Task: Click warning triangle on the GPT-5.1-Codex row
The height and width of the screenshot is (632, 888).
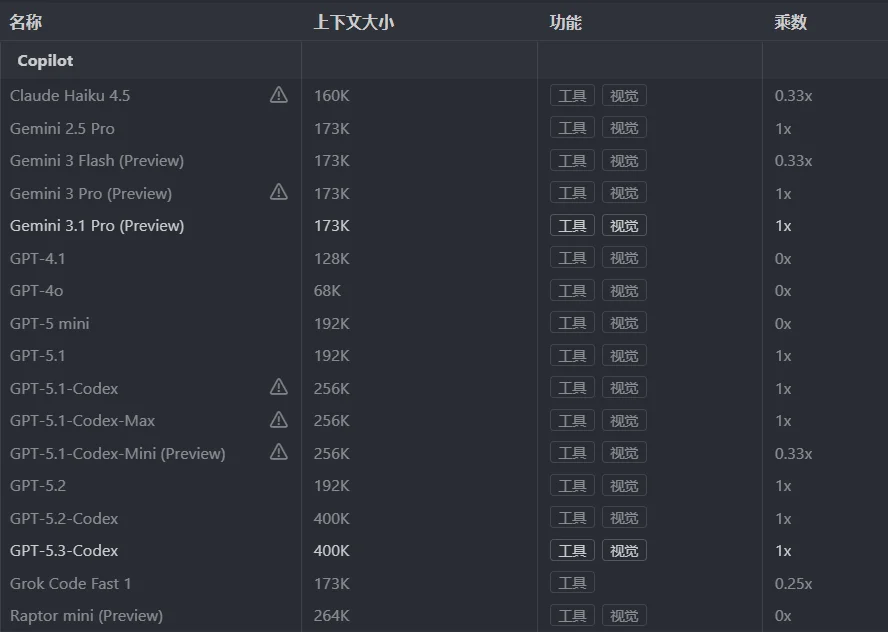Action: (x=279, y=387)
